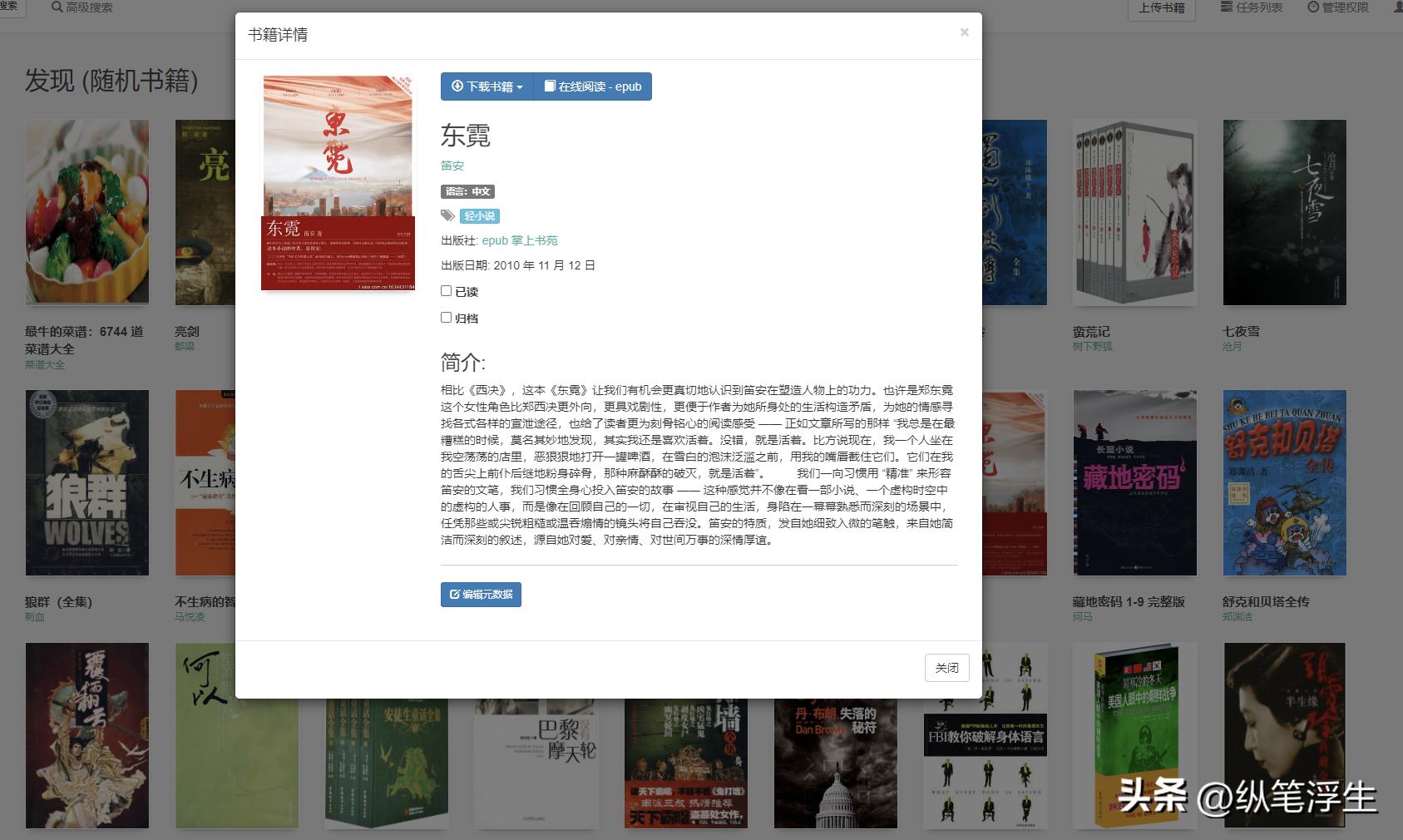
Task: Click the tag icon beside the 轻小说 label
Action: (x=448, y=215)
